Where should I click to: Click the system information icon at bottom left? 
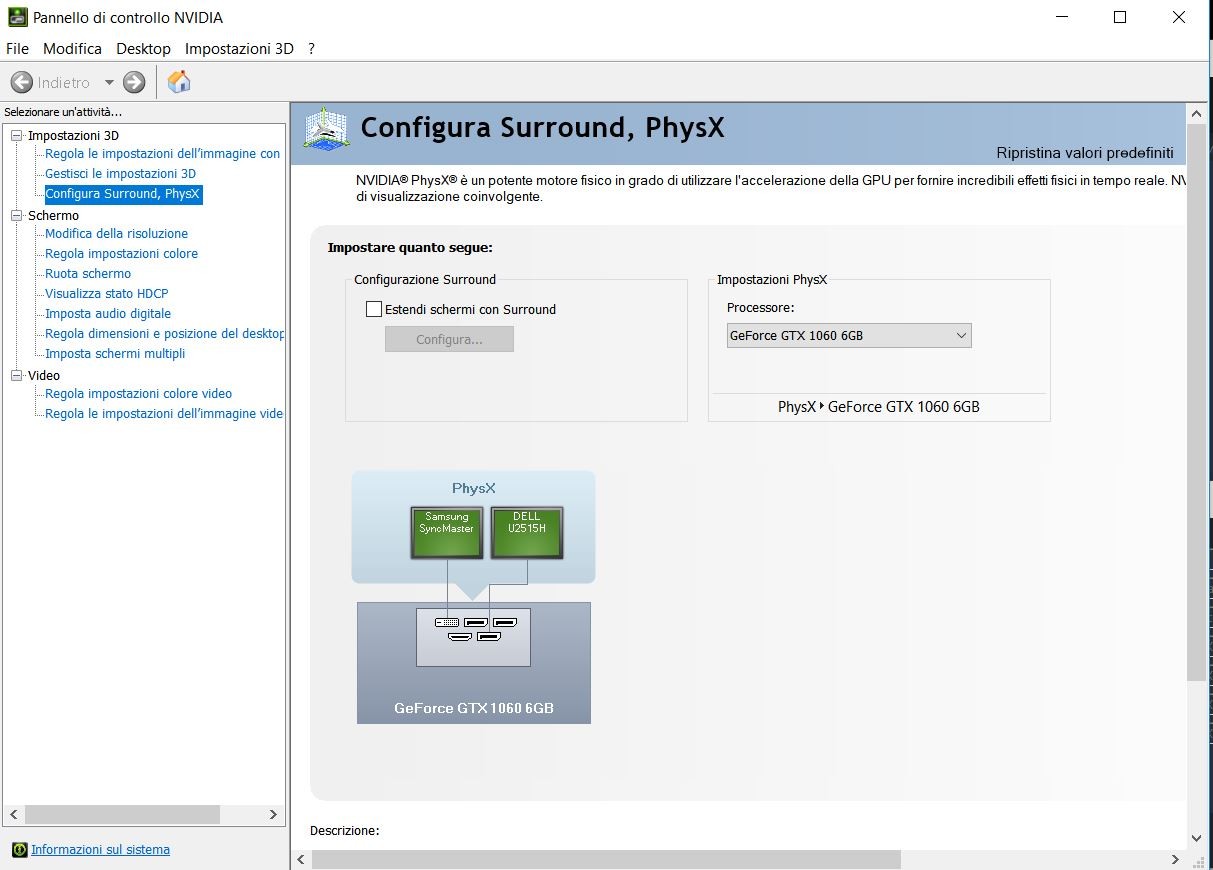click(x=19, y=850)
